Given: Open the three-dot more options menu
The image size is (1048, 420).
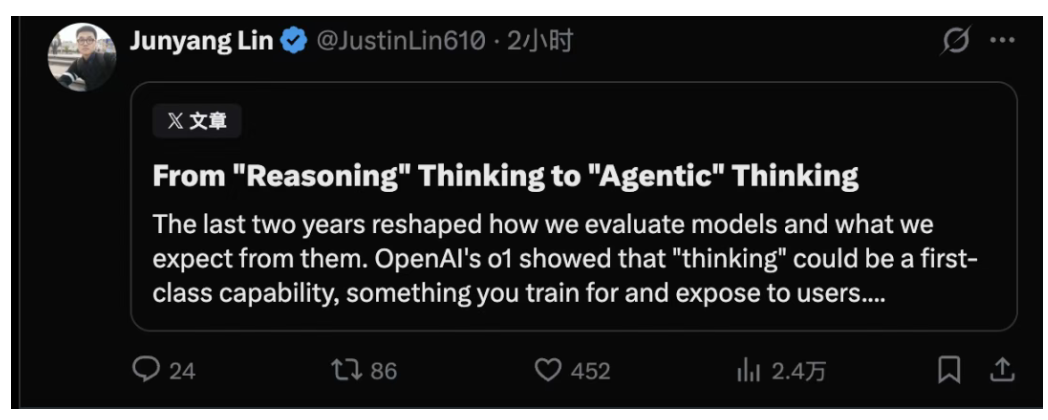Looking at the screenshot, I should [1001, 41].
